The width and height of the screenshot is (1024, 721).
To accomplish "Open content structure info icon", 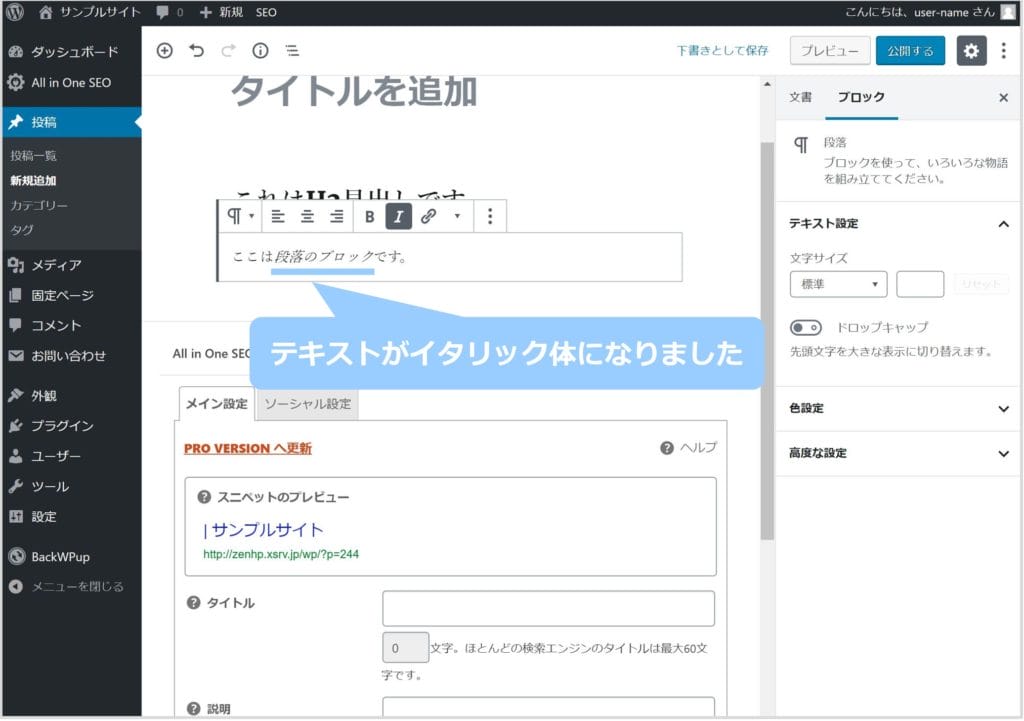I will pos(260,51).
